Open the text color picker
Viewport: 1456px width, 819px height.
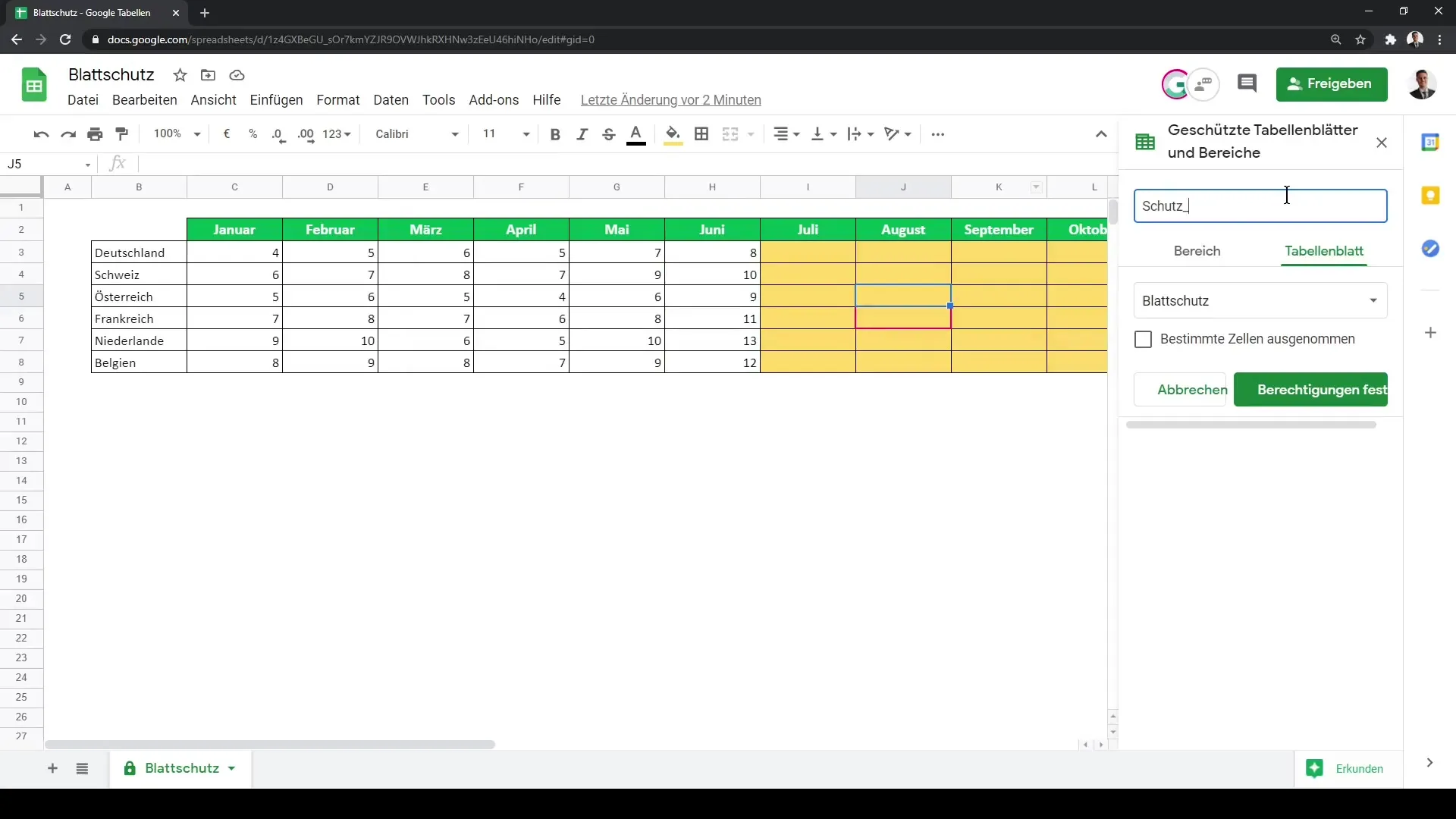(x=636, y=135)
